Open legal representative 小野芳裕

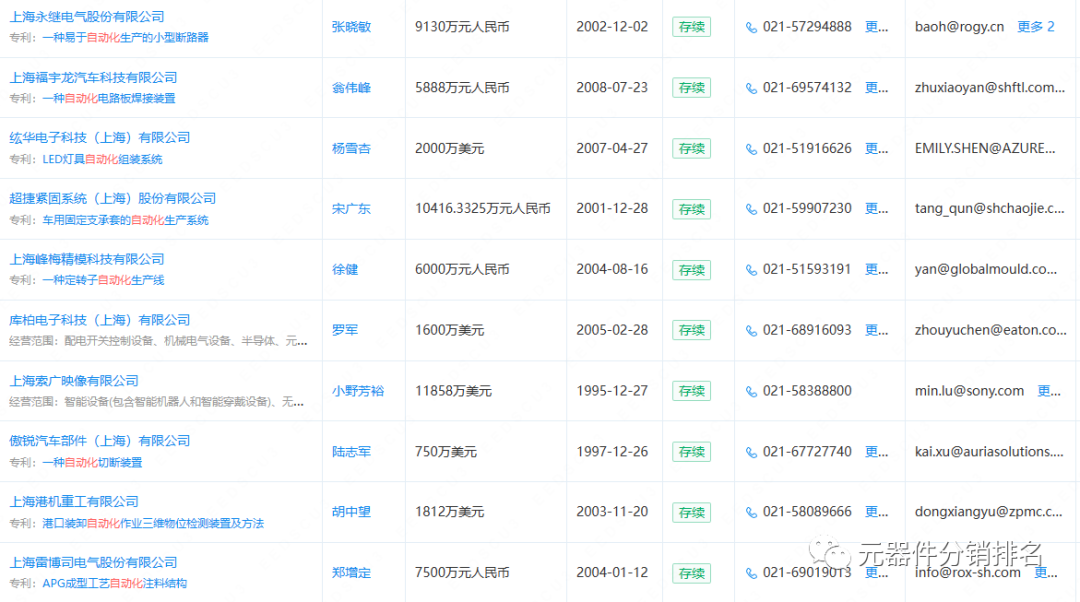(358, 391)
